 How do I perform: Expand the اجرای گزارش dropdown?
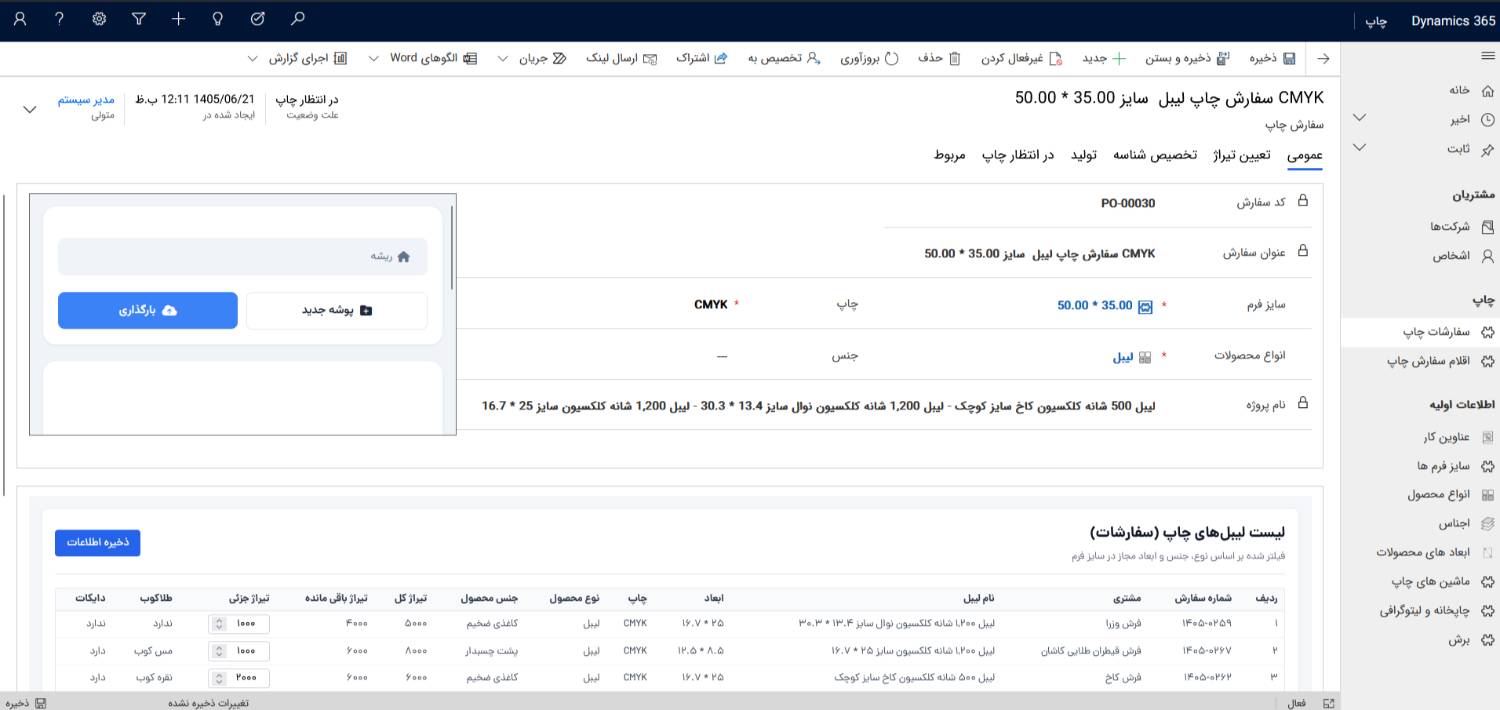click(x=253, y=58)
